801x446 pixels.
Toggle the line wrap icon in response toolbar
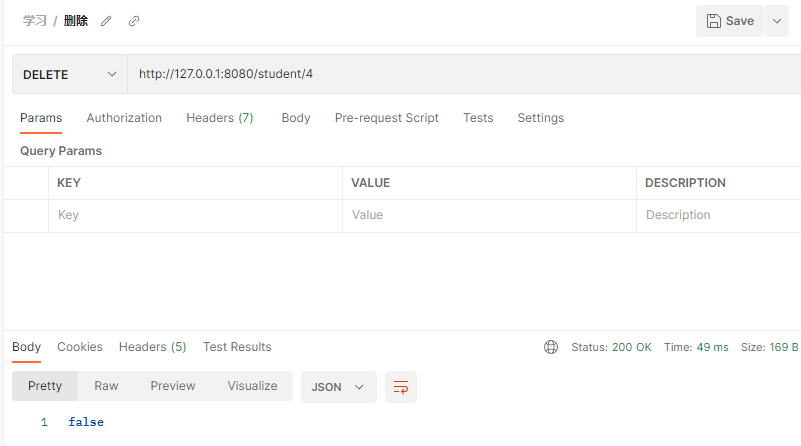[401, 387]
